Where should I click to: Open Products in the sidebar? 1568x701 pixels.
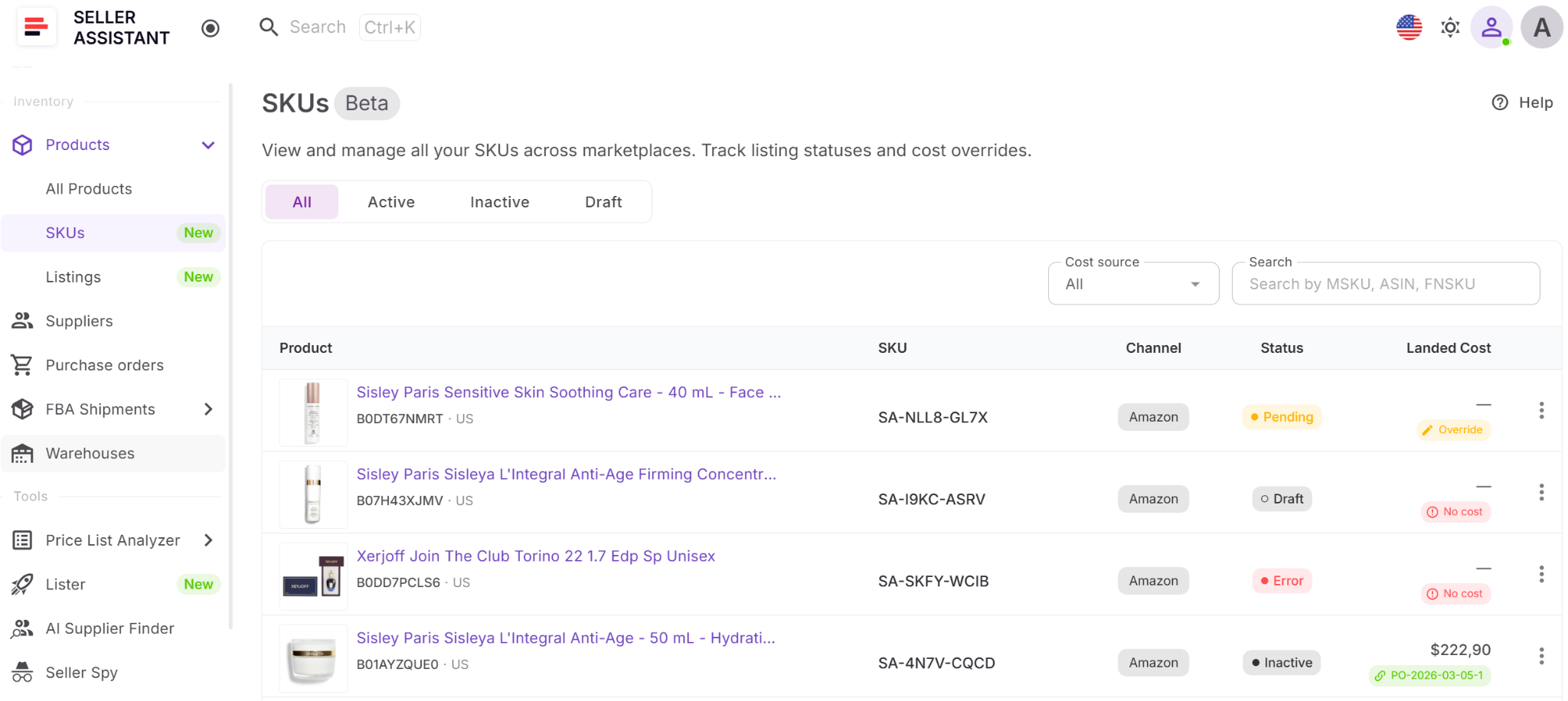point(113,145)
